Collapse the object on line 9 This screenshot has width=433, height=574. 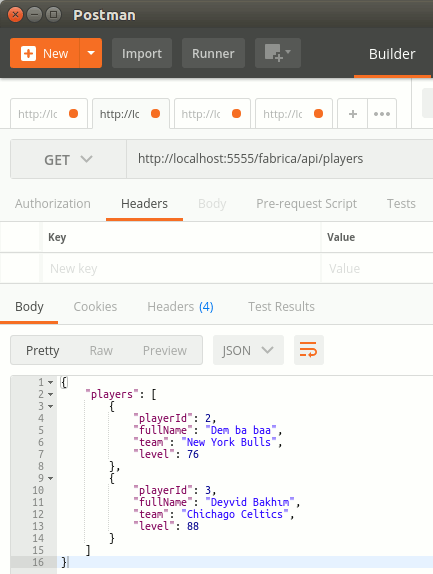click(51, 478)
